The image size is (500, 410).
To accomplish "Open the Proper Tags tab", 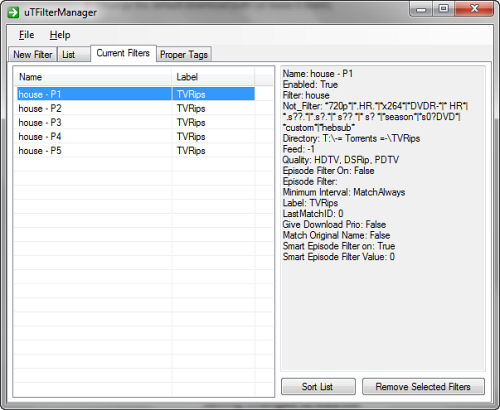I will click(184, 54).
